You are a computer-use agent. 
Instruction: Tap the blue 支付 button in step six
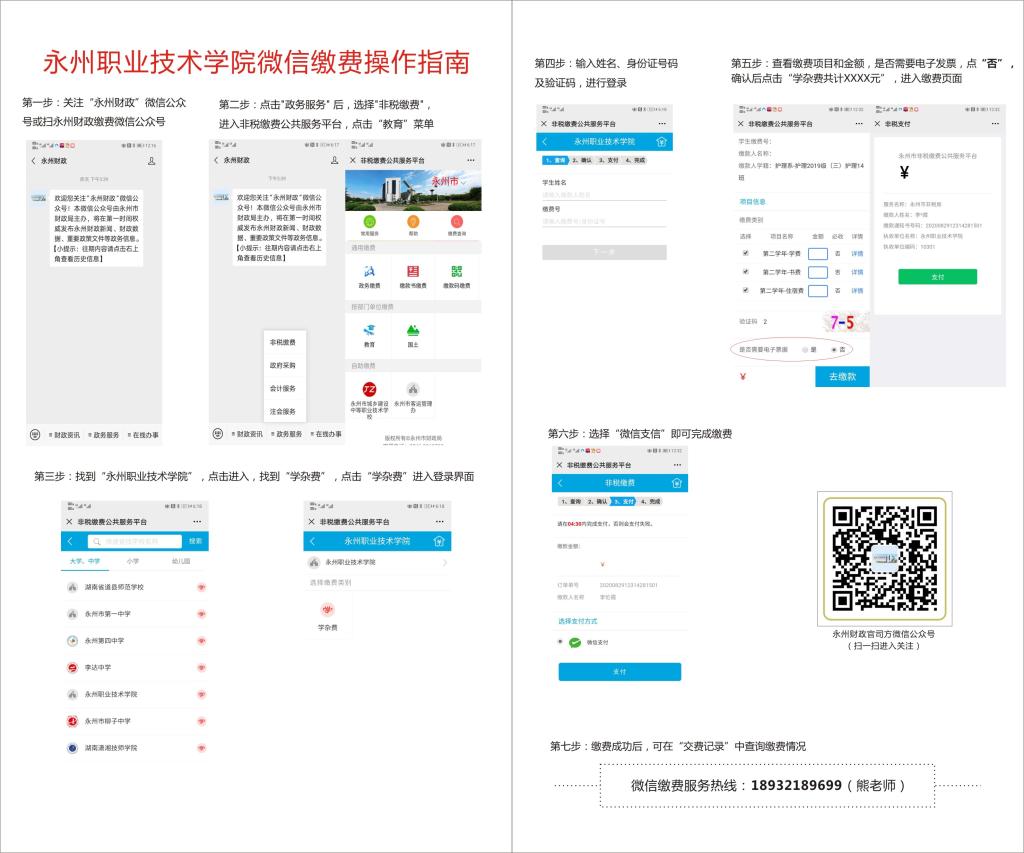coord(620,672)
